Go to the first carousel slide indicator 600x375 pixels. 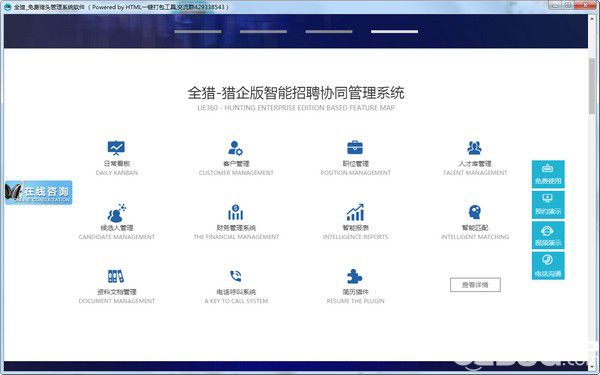pos(198,31)
